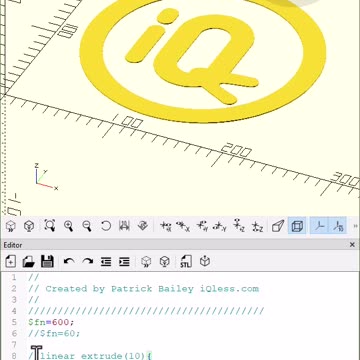Set view to the +Z axis
This screenshot has width=360, height=360.
tap(239, 226)
